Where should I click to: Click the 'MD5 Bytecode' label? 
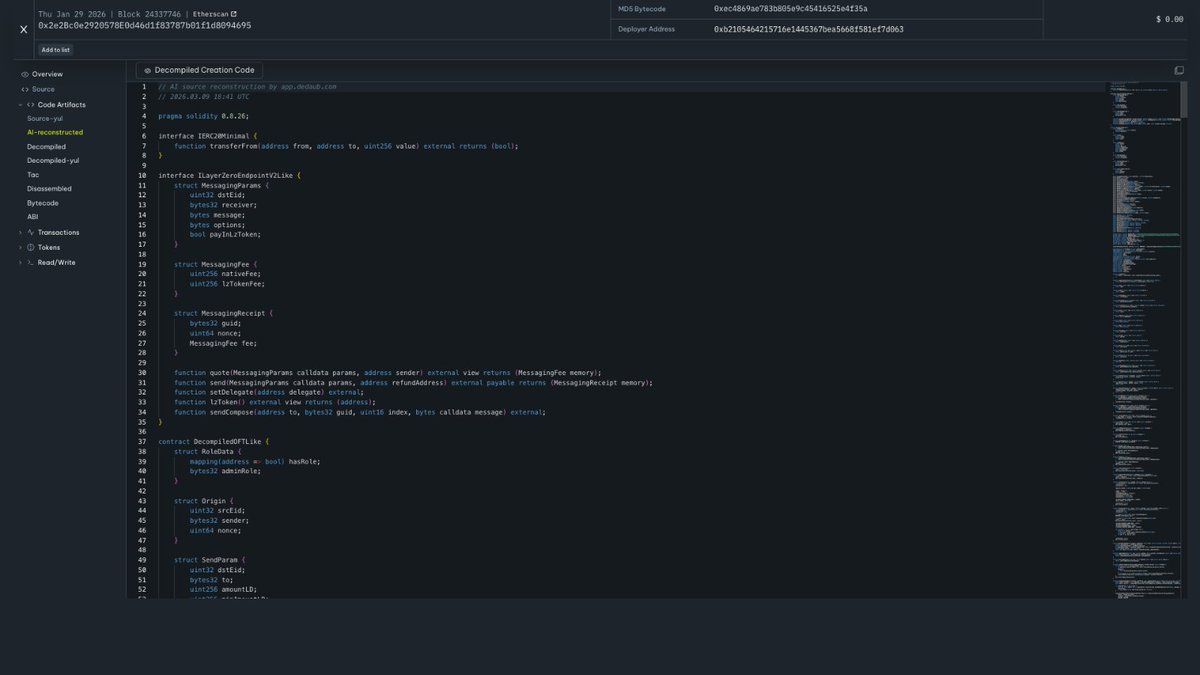(x=642, y=9)
